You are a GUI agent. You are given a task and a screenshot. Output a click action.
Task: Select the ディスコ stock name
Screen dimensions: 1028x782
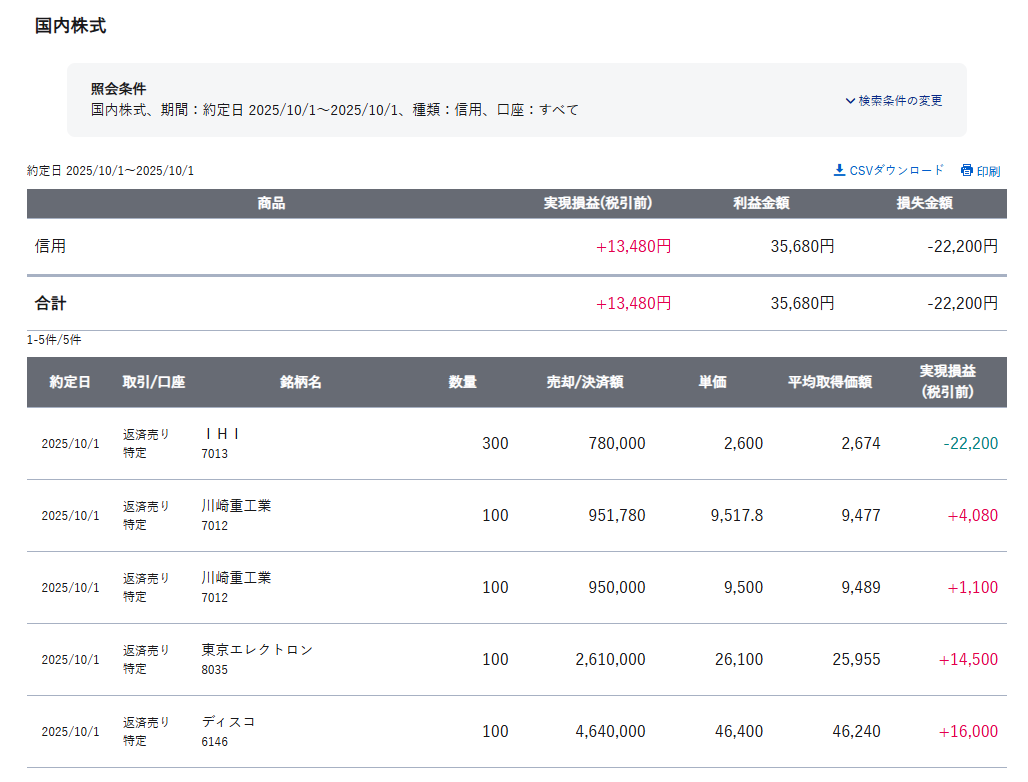pos(229,722)
